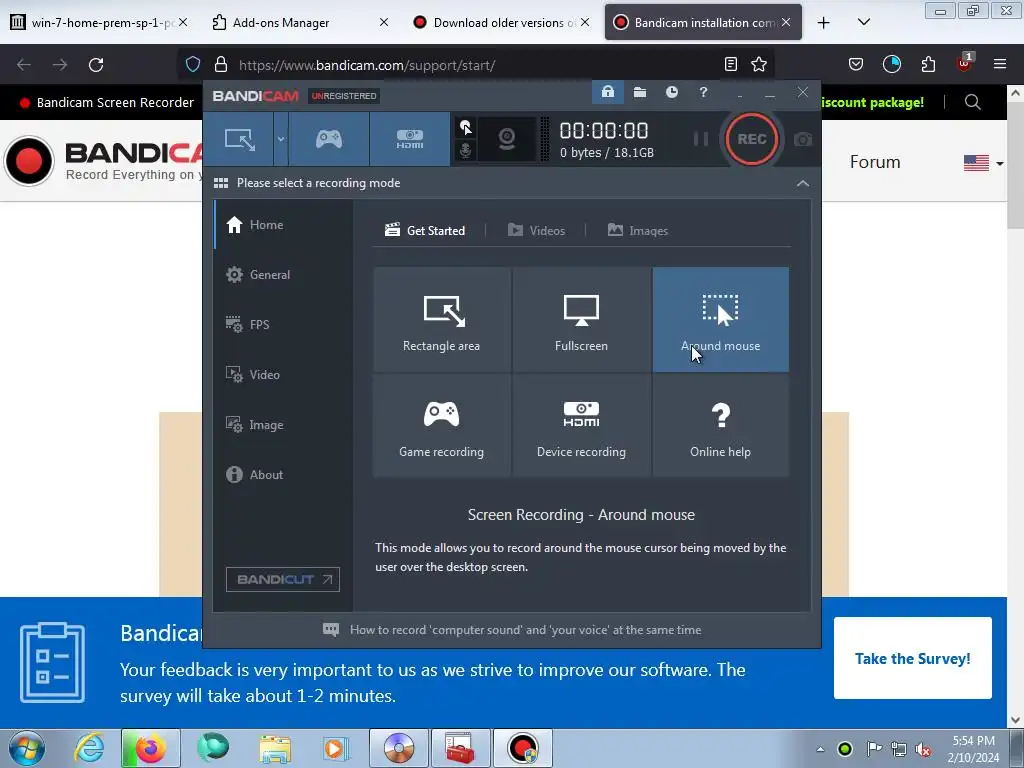Open the Firefox hamburger menu
1024x768 pixels.
[x=999, y=65]
